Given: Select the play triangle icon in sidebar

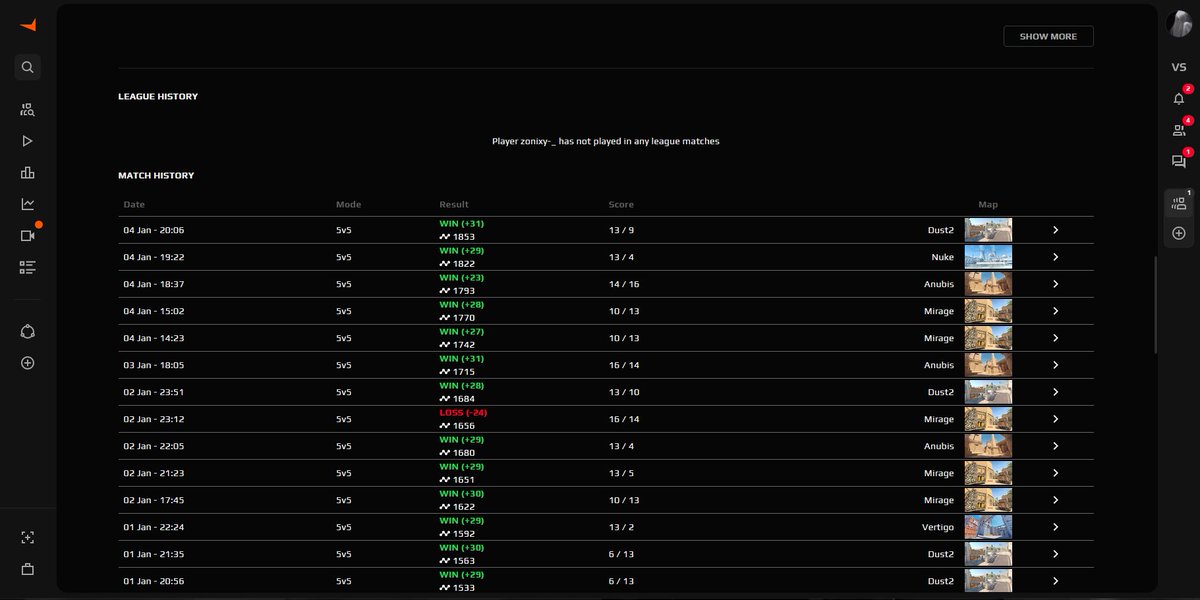Looking at the screenshot, I should [28, 141].
